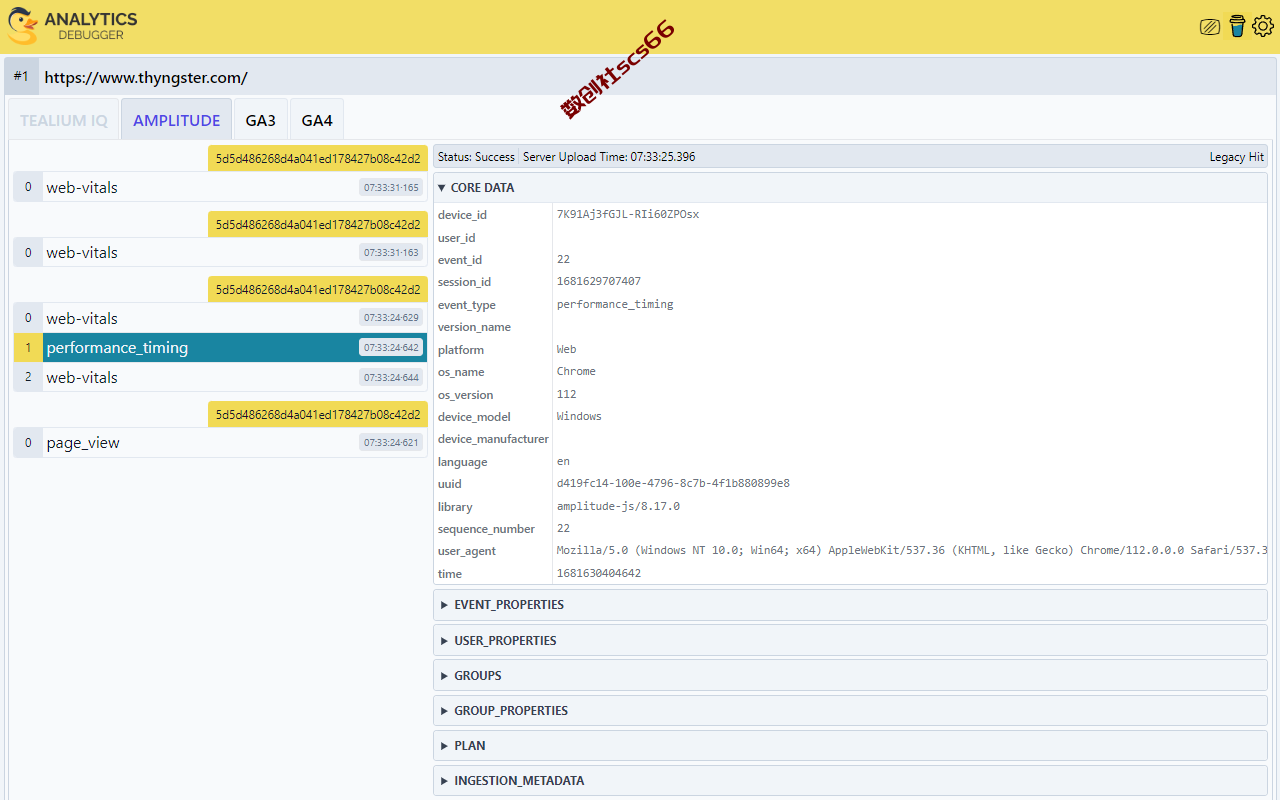The height and width of the screenshot is (800, 1280).
Task: Click the sequence_number field label
Action: click(486, 529)
